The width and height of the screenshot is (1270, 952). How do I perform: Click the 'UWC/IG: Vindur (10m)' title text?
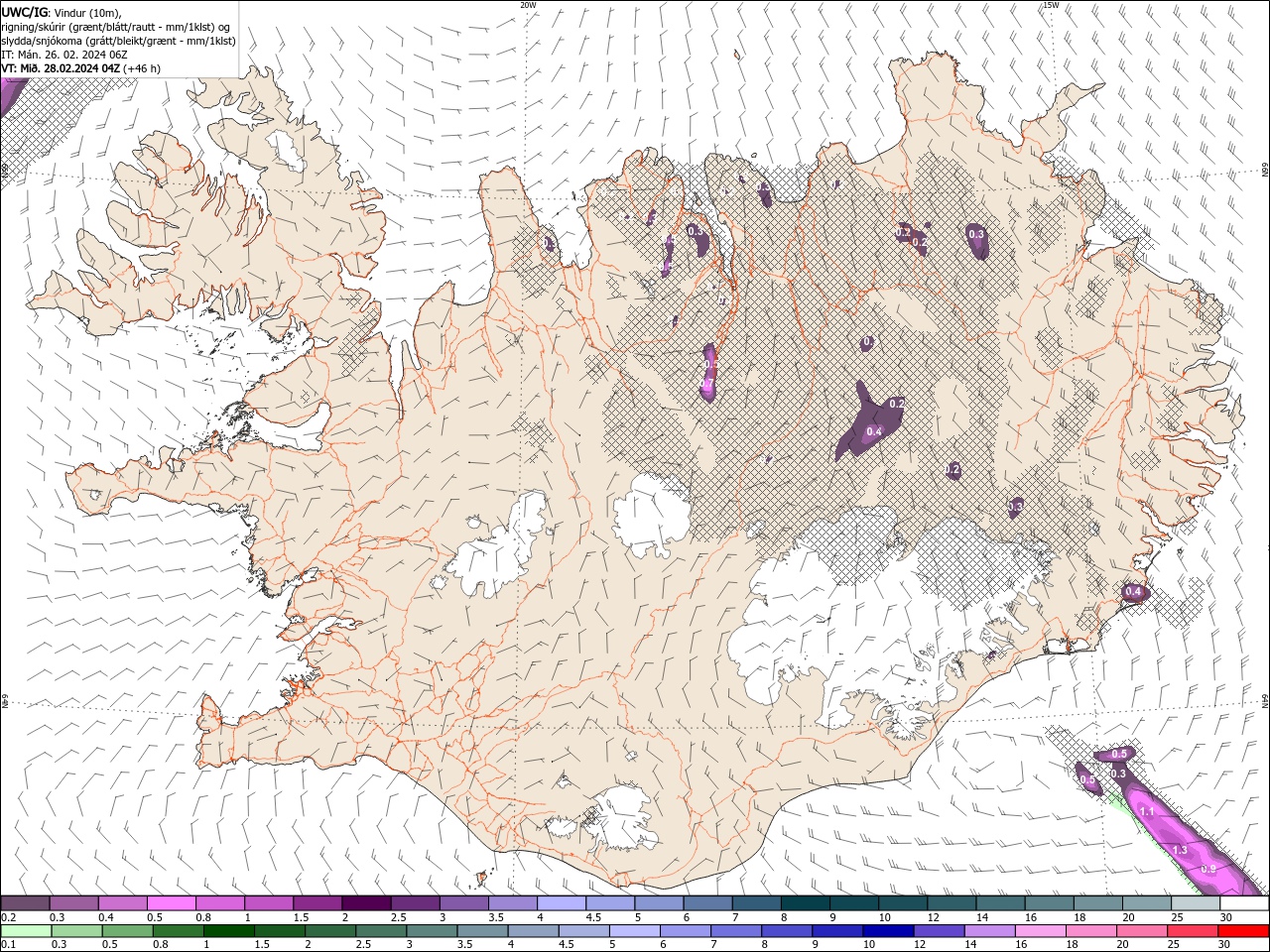coord(63,12)
